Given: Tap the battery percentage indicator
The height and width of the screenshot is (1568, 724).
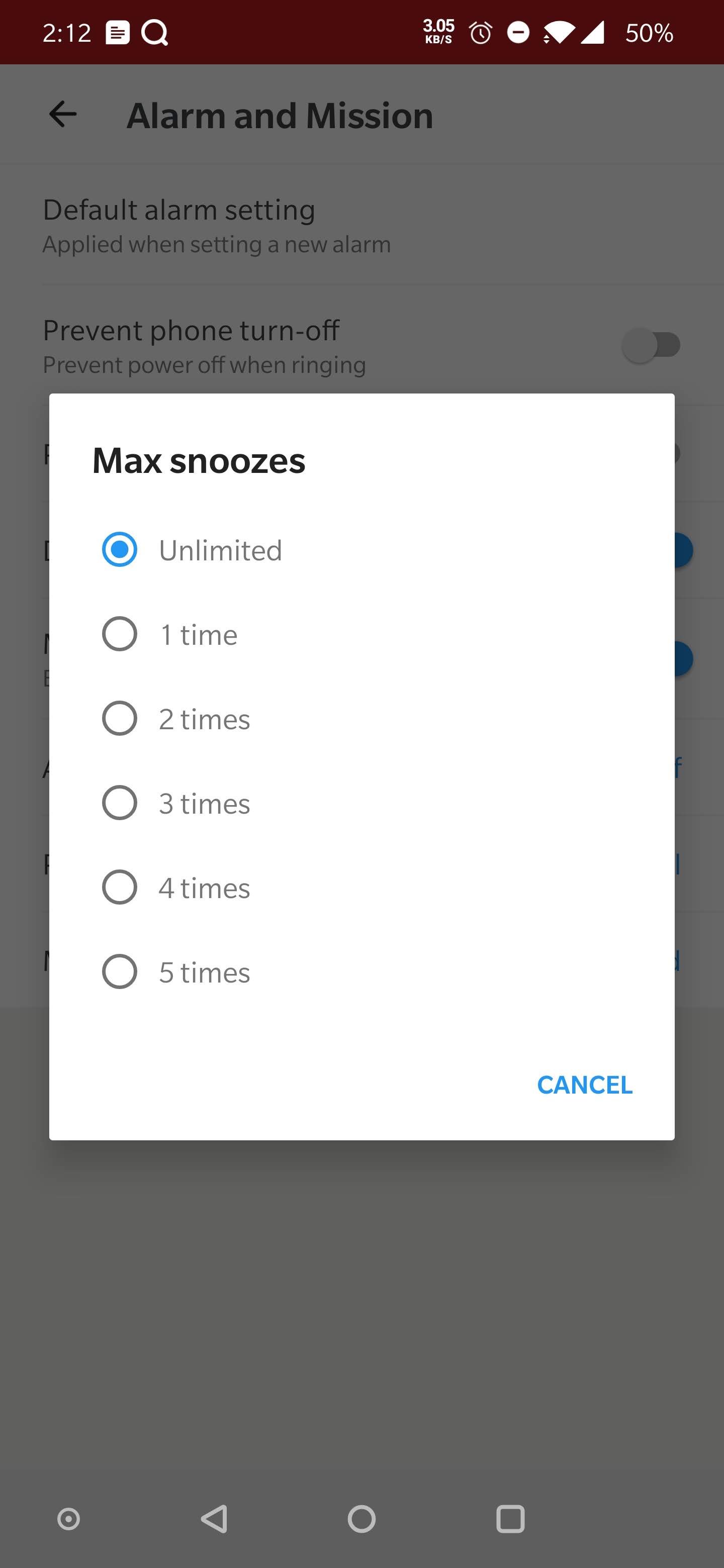Looking at the screenshot, I should point(649,33).
